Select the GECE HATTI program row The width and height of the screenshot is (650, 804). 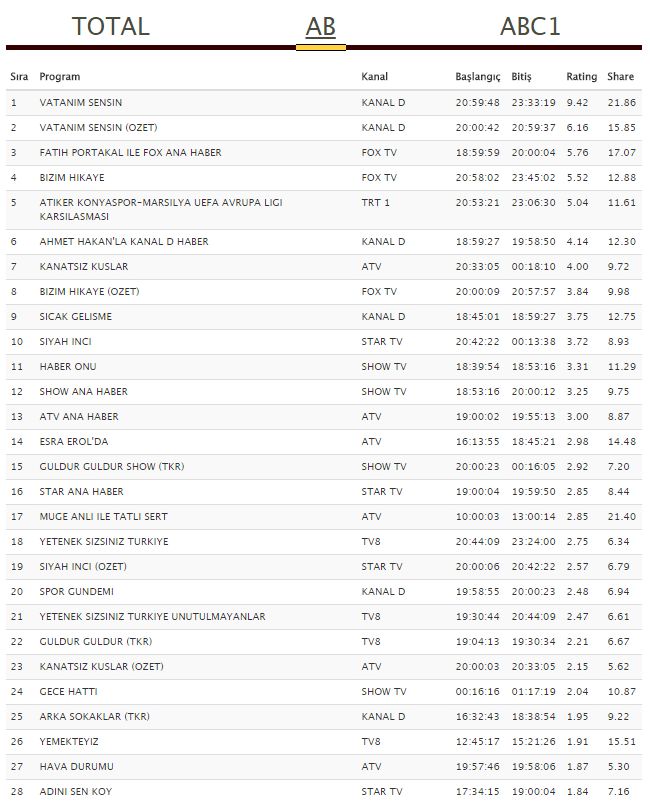[x=69, y=692]
